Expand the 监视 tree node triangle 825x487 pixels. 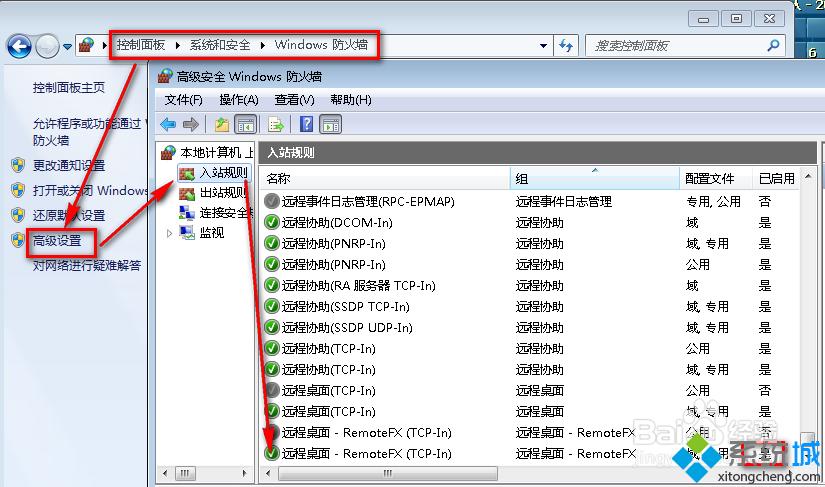point(169,233)
